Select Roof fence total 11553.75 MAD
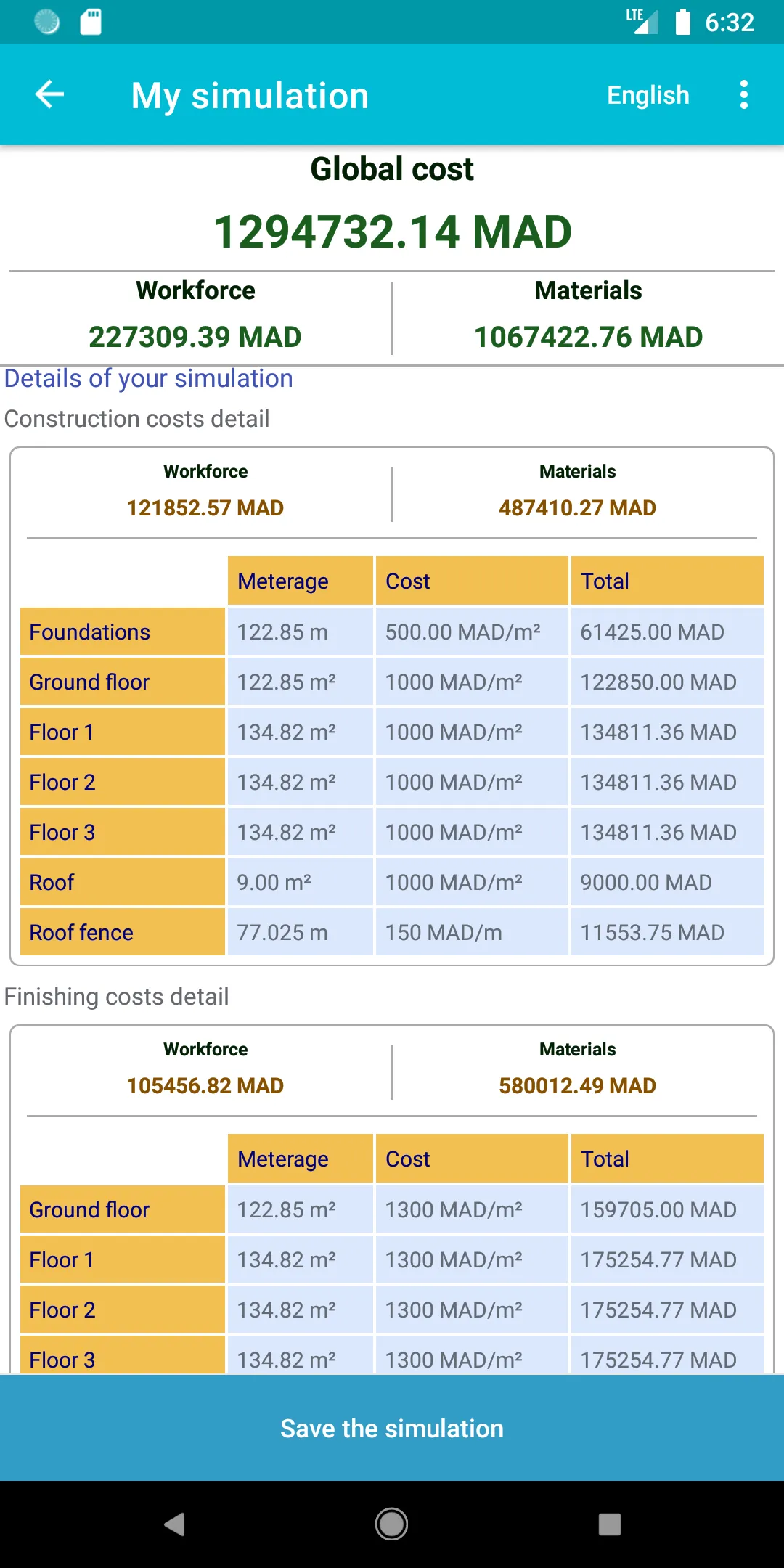 pyautogui.click(x=667, y=932)
